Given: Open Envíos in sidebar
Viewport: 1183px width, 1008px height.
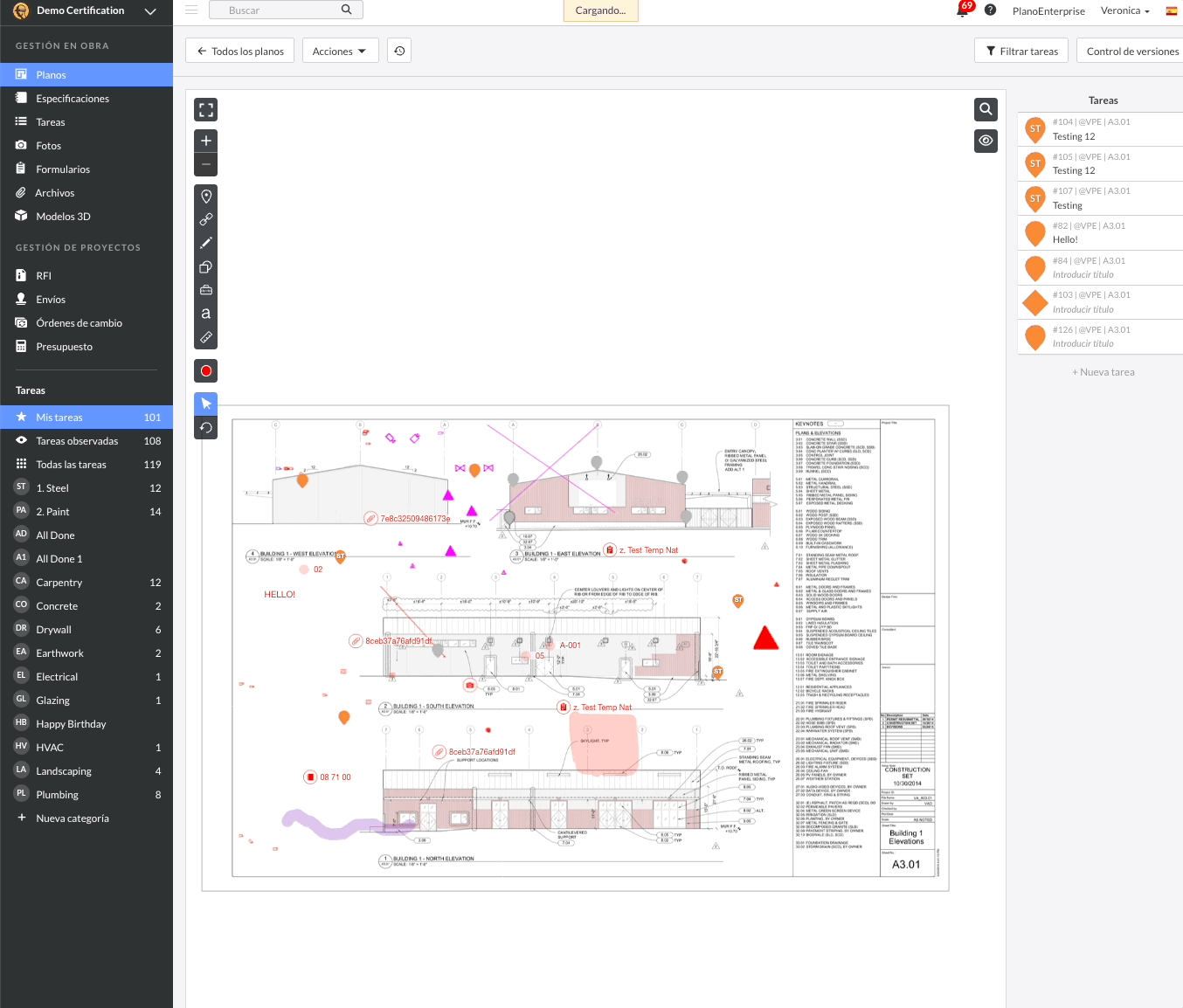Looking at the screenshot, I should (86, 300).
